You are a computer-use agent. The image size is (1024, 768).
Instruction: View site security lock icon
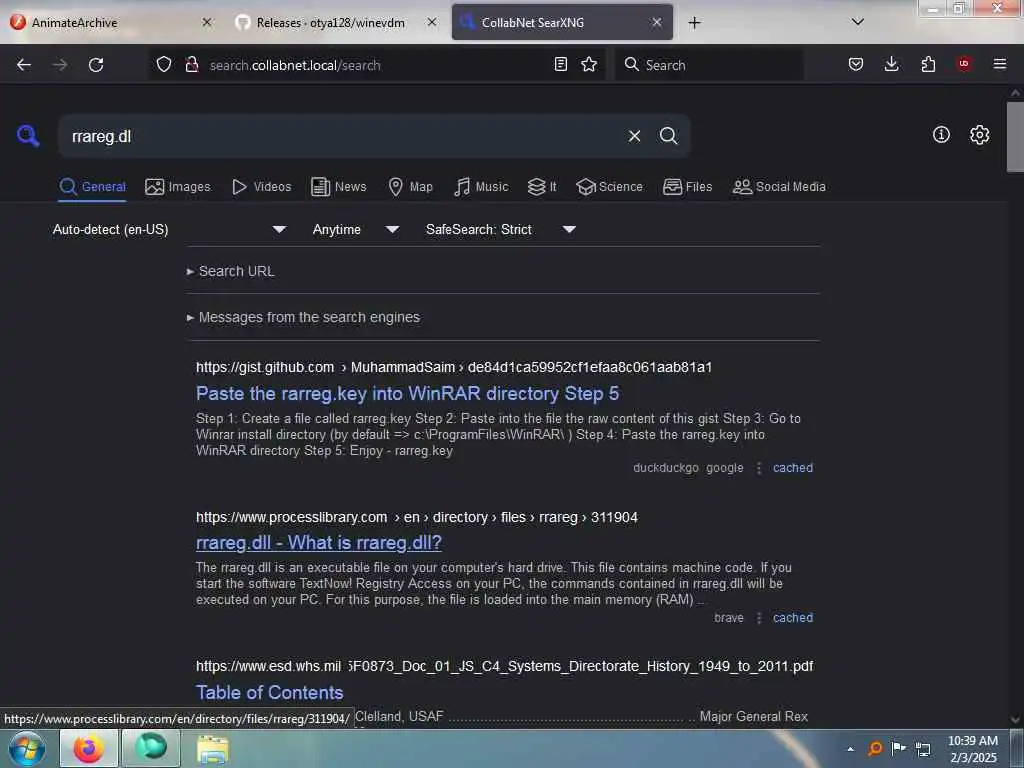[192, 65]
